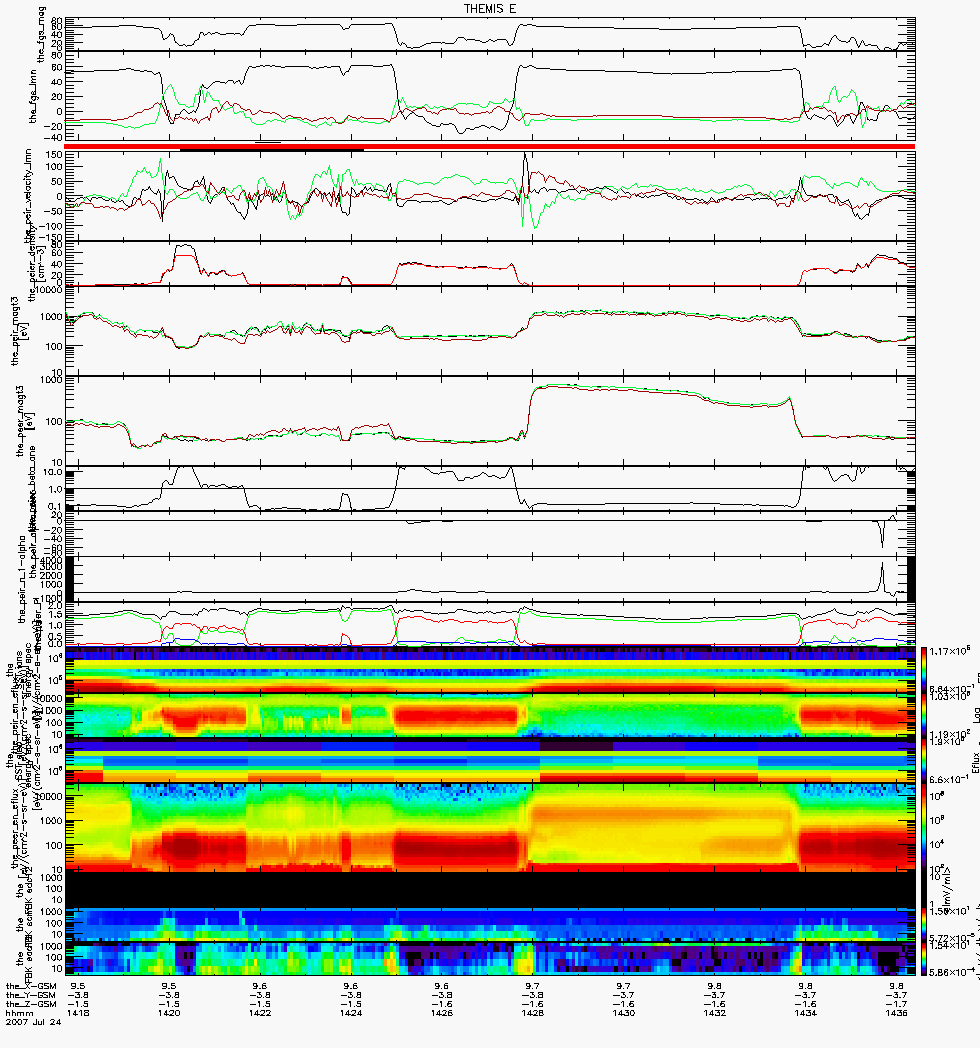Click the '1.17×10^6' colorbar maximum label
The width and height of the screenshot is (980, 1048).
coord(950,650)
